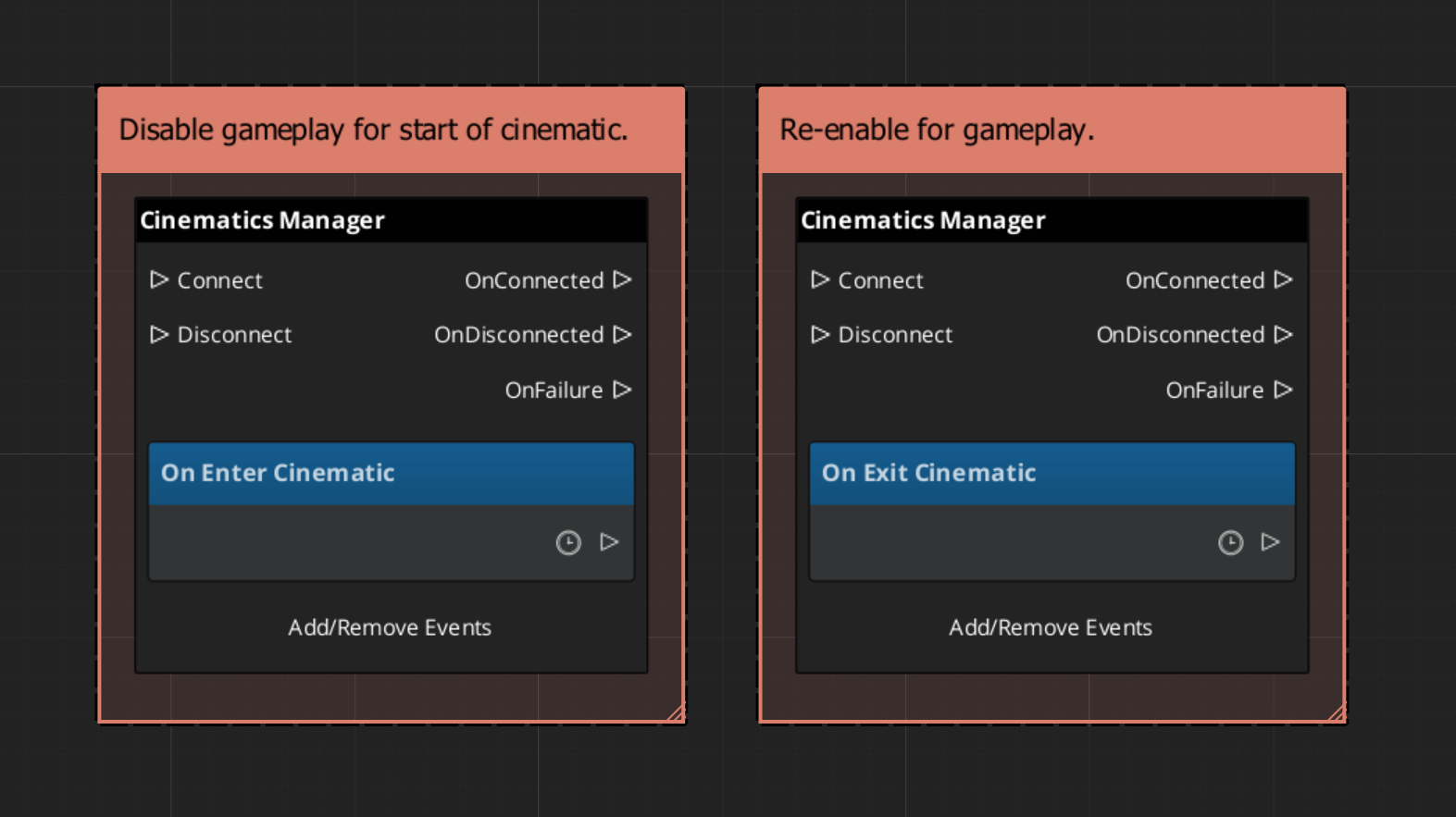Click the clock icon under On Exit Cinematic
The height and width of the screenshot is (817, 1456).
click(1230, 542)
